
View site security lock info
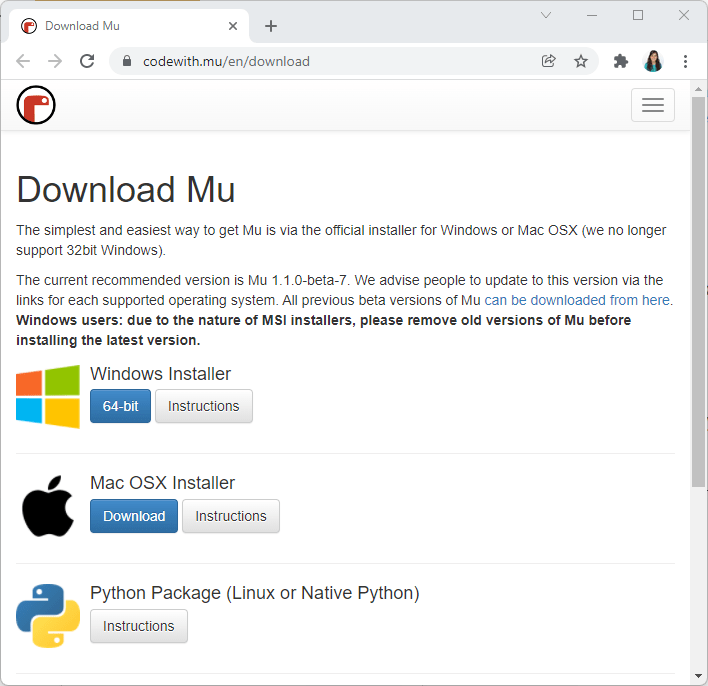click(x=127, y=61)
